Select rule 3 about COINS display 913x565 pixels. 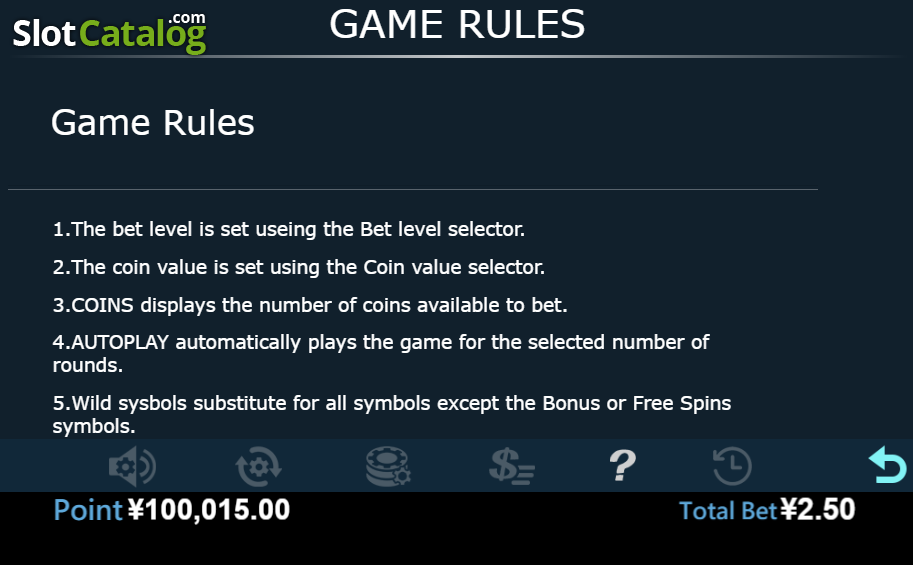click(x=310, y=305)
